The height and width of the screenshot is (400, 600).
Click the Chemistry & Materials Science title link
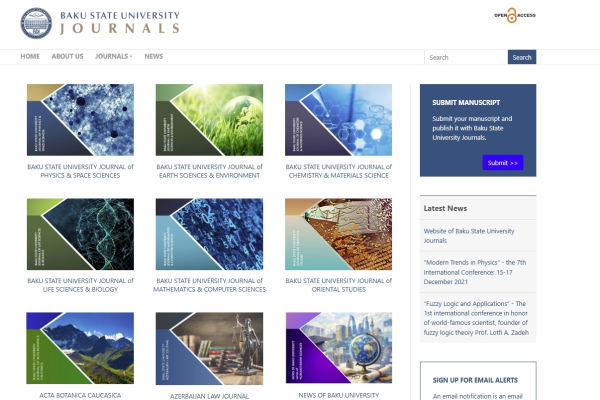[339, 171]
